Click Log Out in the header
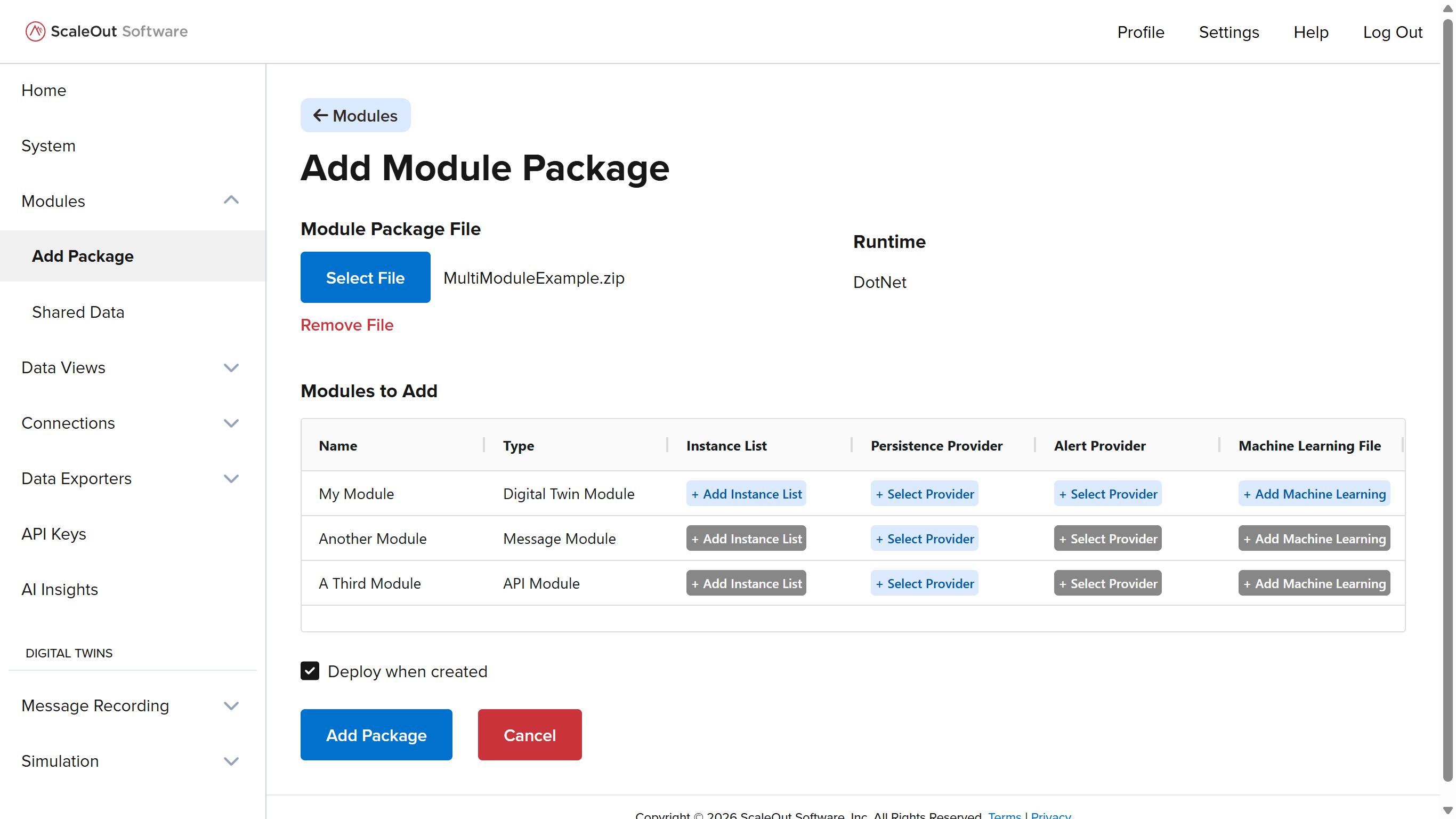1456x819 pixels. tap(1393, 32)
